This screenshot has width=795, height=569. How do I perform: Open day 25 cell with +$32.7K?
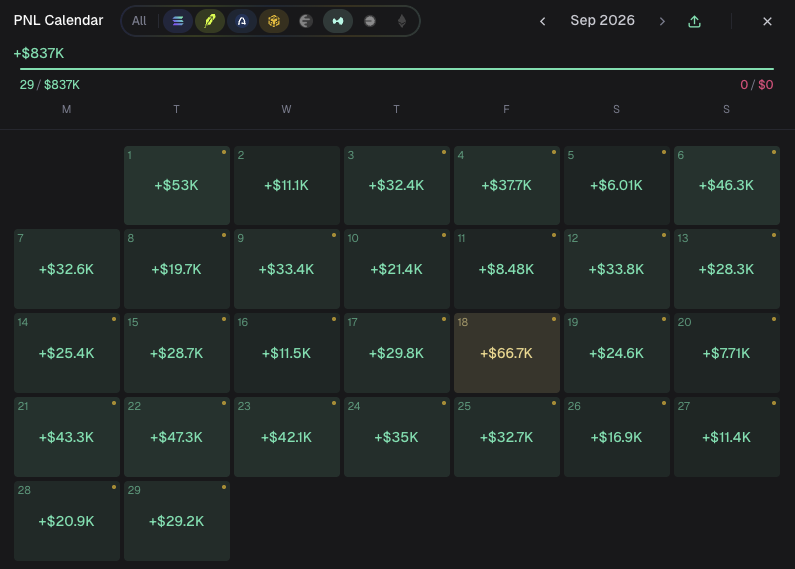(507, 437)
